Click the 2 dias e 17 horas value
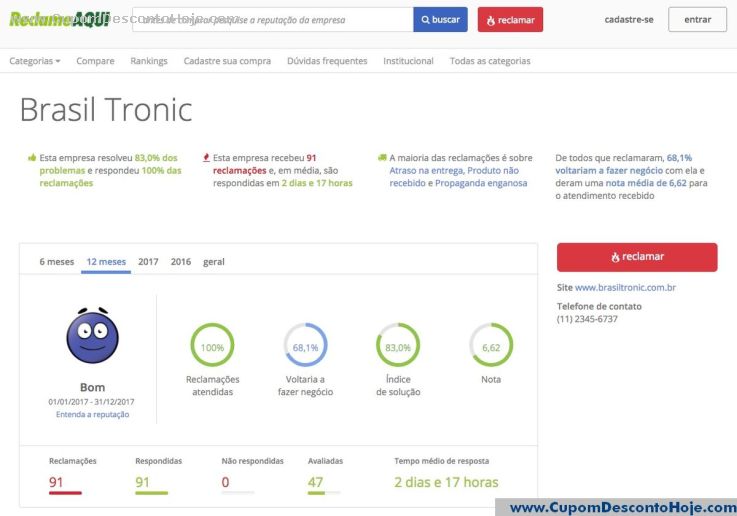 tap(446, 482)
